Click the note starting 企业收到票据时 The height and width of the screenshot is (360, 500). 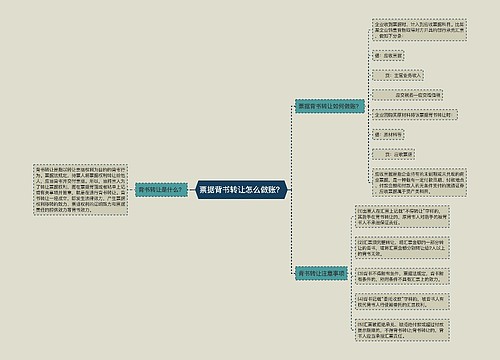419,30
